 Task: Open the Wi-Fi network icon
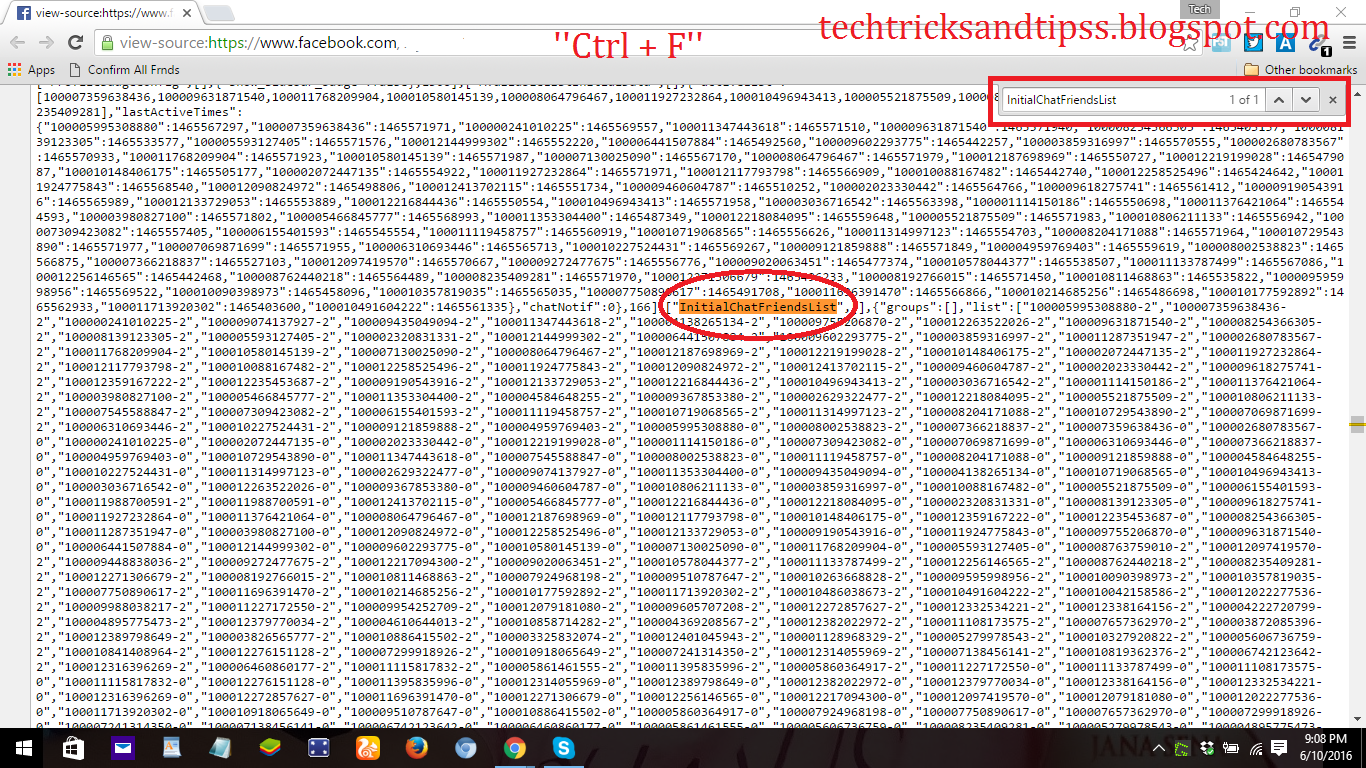[x=1254, y=747]
